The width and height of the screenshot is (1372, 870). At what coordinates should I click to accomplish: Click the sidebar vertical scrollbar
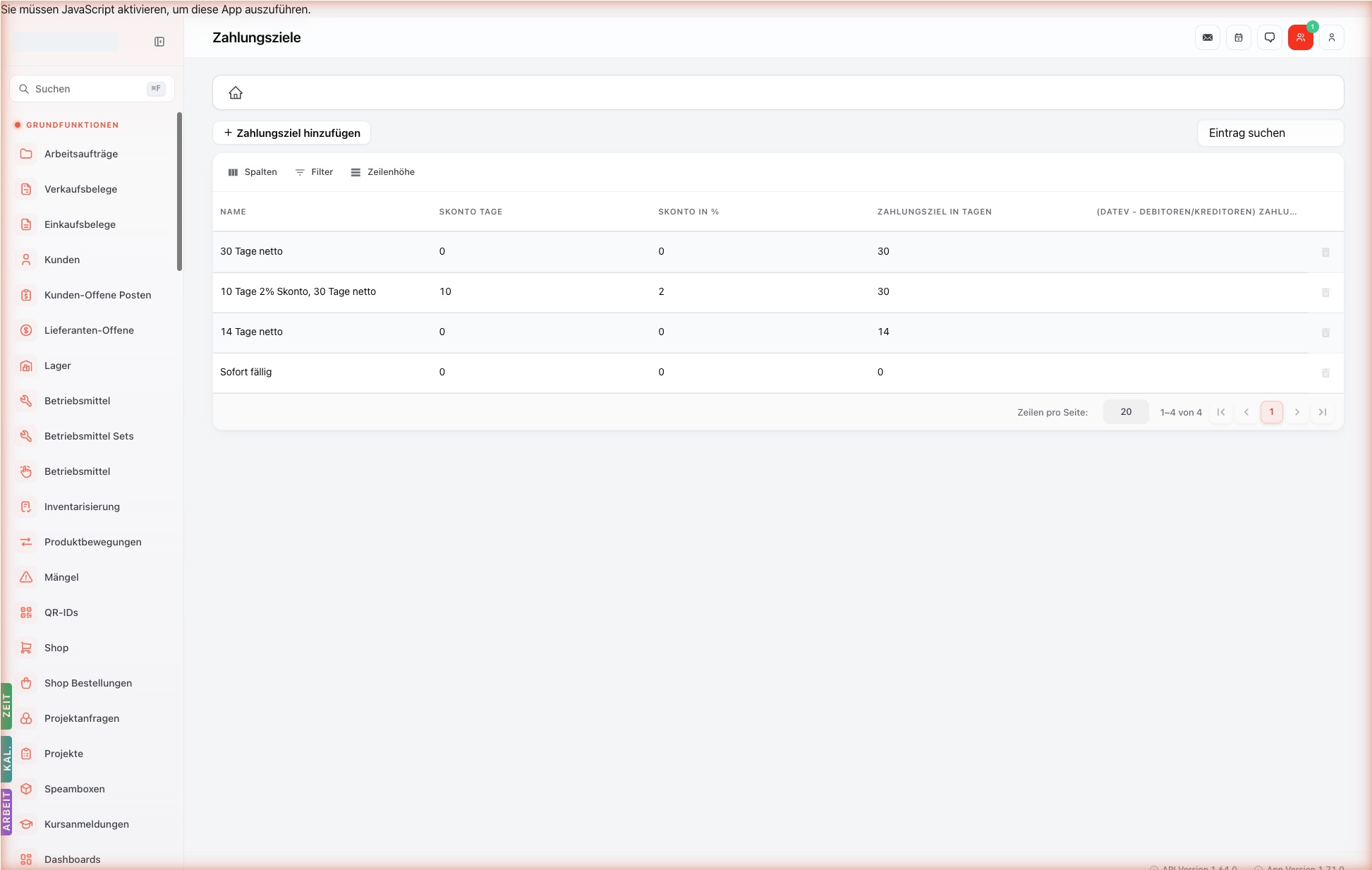coord(179,191)
